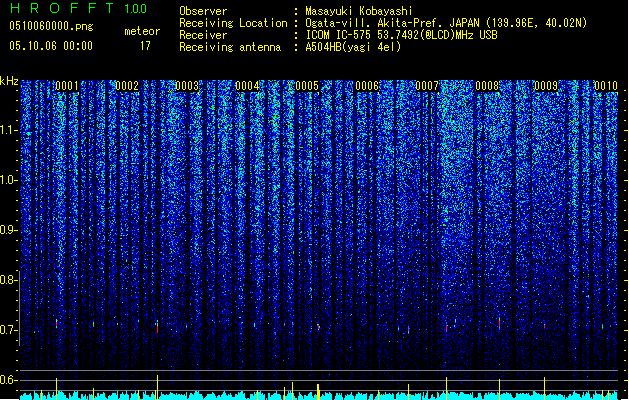Click the meteor count value 17

pyautogui.click(x=145, y=46)
